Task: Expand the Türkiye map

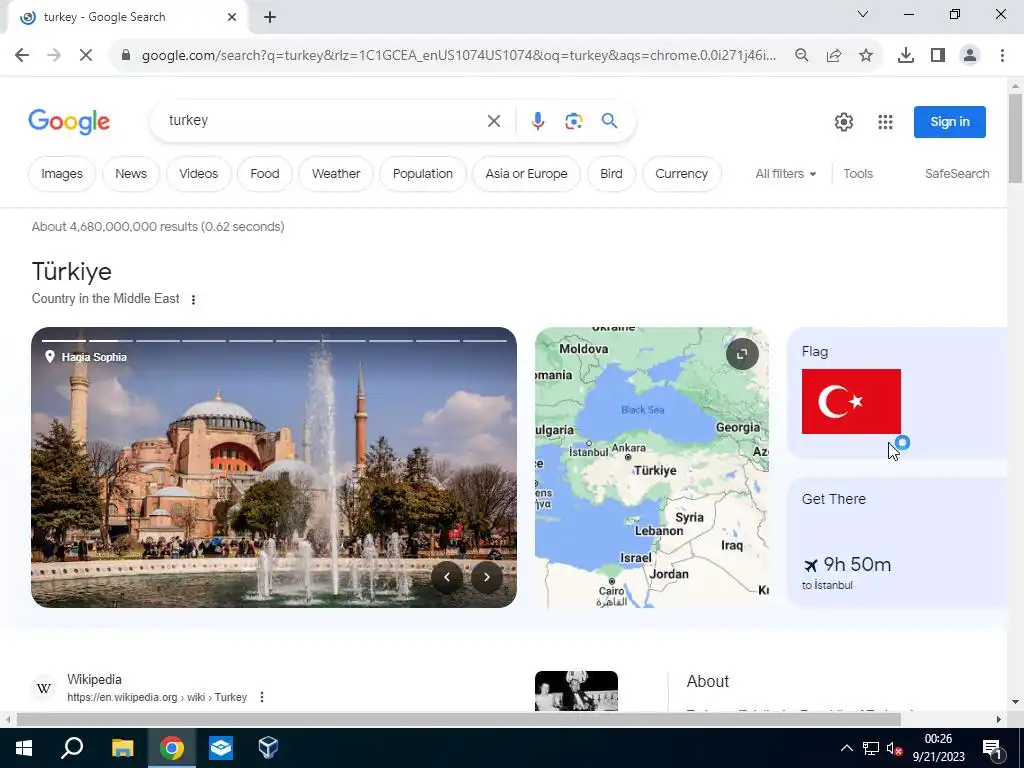Action: point(742,354)
